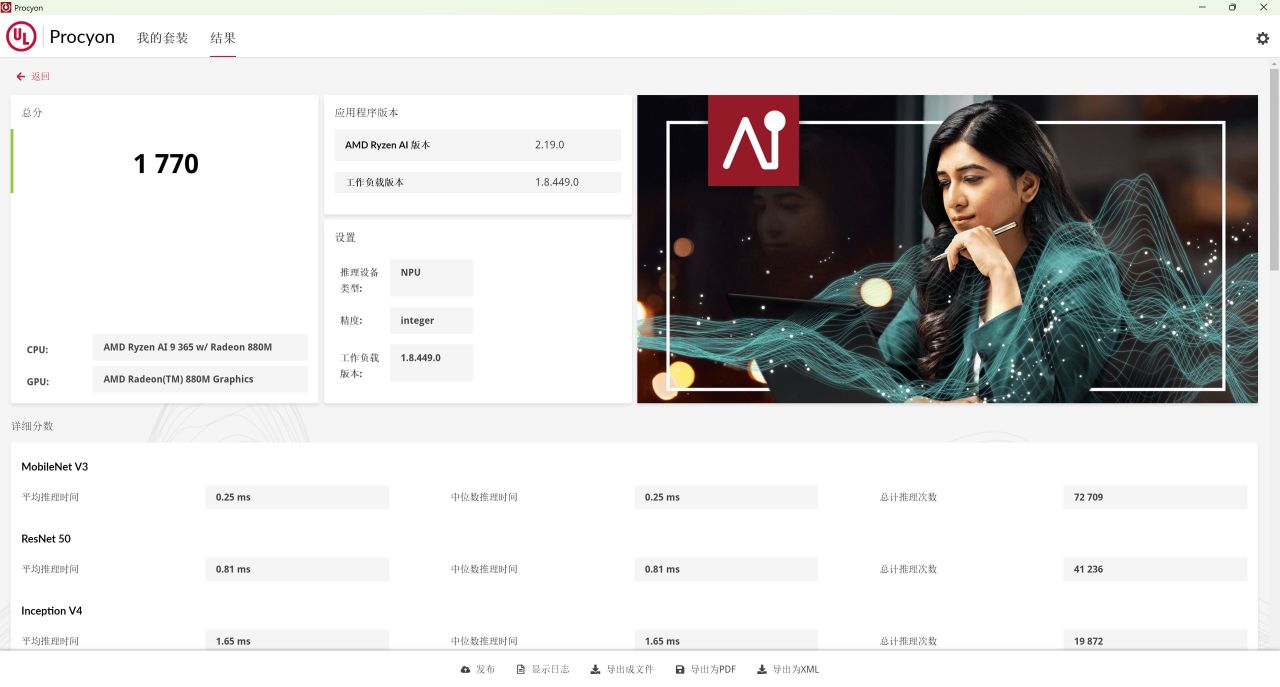1280x687 pixels.
Task: Click Inception V4 total inference count 19 872
Action: click(1155, 640)
